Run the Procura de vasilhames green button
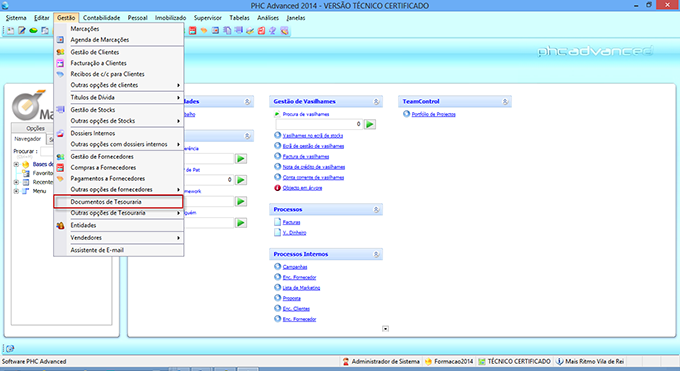680x371 pixels. [x=370, y=125]
